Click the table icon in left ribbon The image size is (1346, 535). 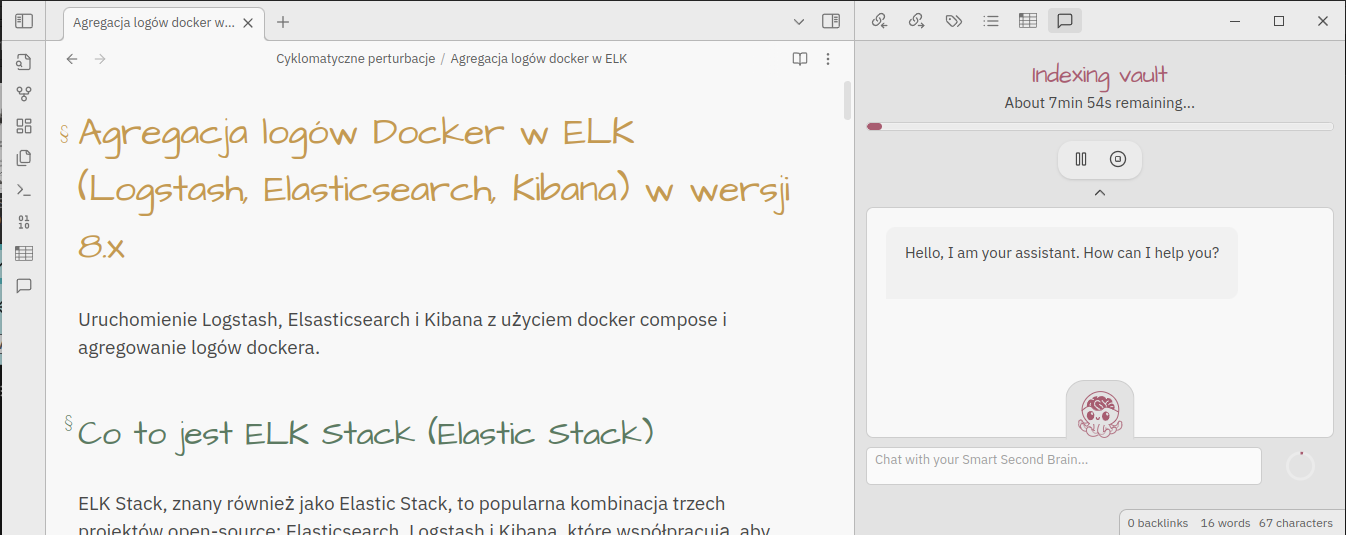(x=24, y=254)
